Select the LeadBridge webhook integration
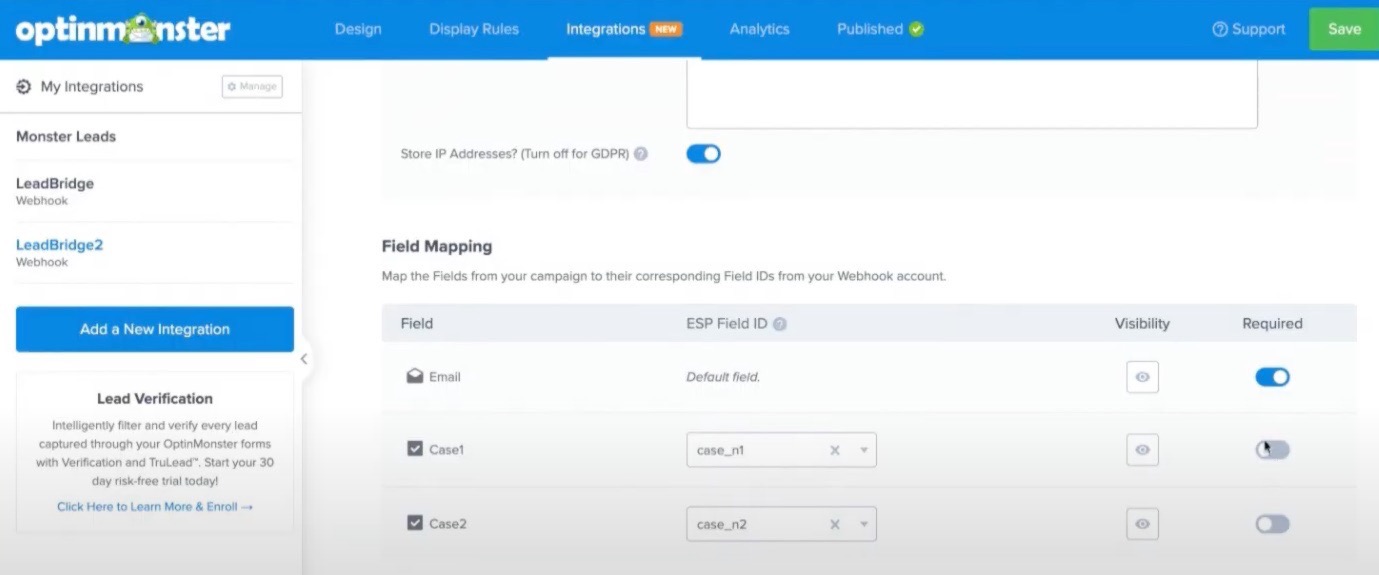The height and width of the screenshot is (575, 1379). [55, 190]
